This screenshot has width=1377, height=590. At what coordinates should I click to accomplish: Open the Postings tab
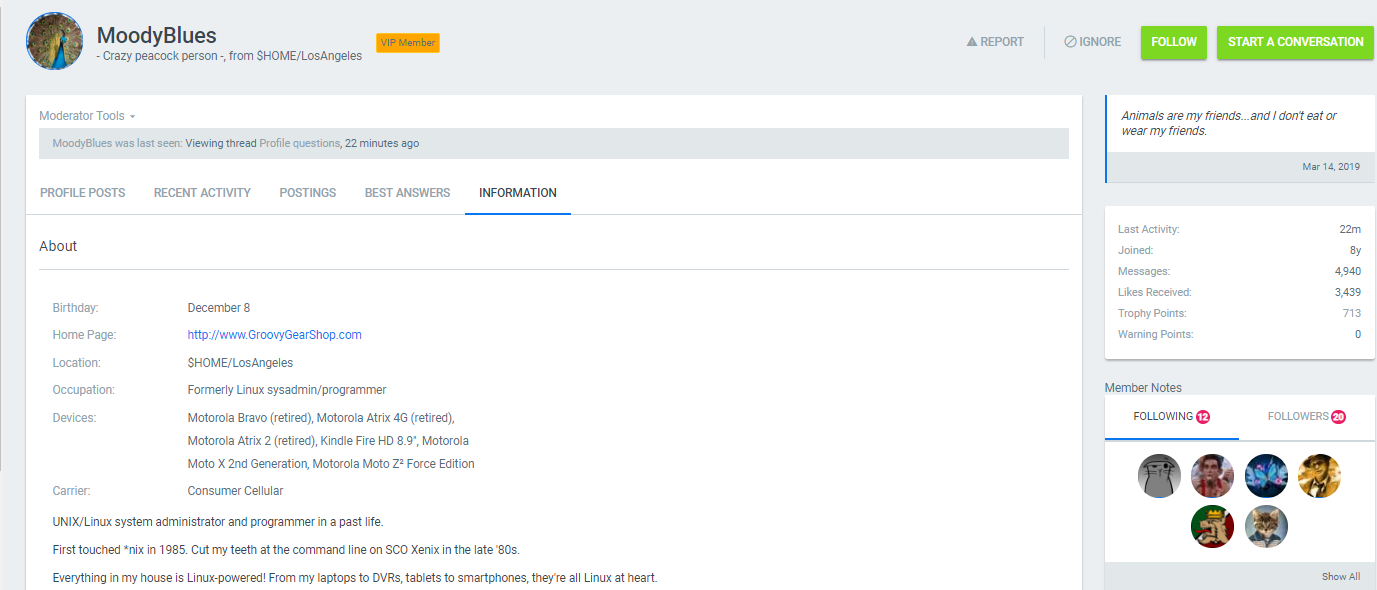coord(307,193)
